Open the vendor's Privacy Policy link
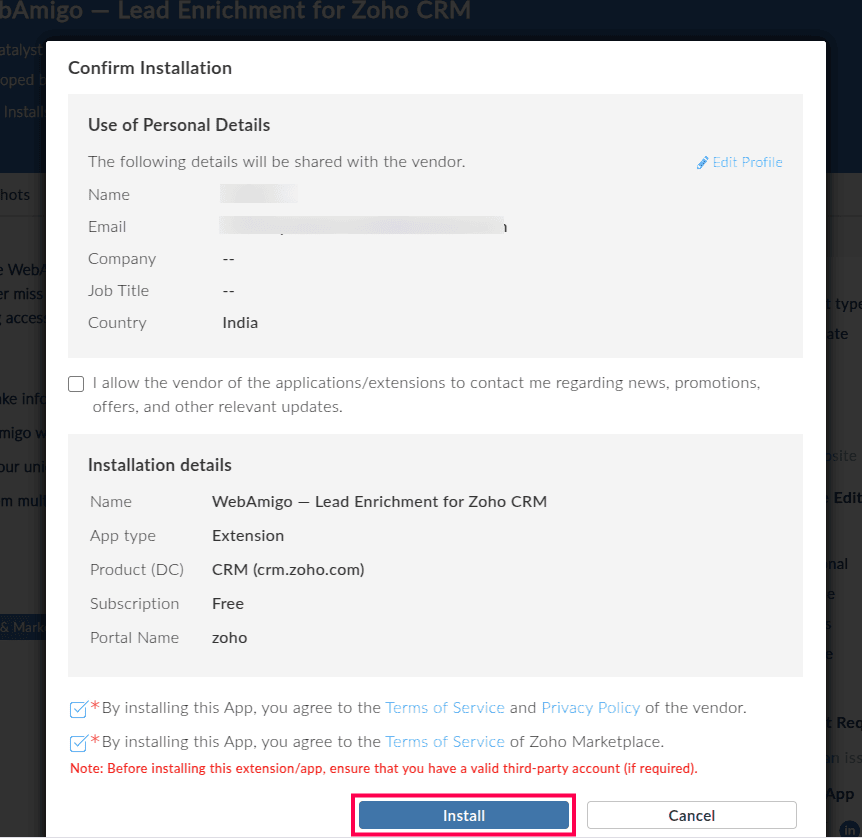 tap(590, 708)
